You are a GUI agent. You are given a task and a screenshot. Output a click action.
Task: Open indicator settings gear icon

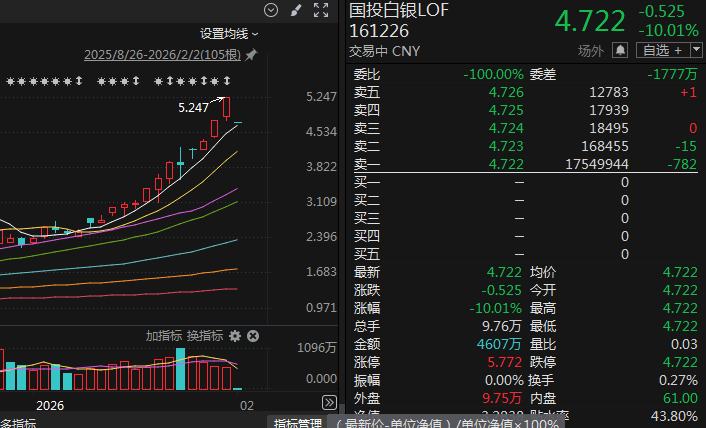click(x=235, y=336)
